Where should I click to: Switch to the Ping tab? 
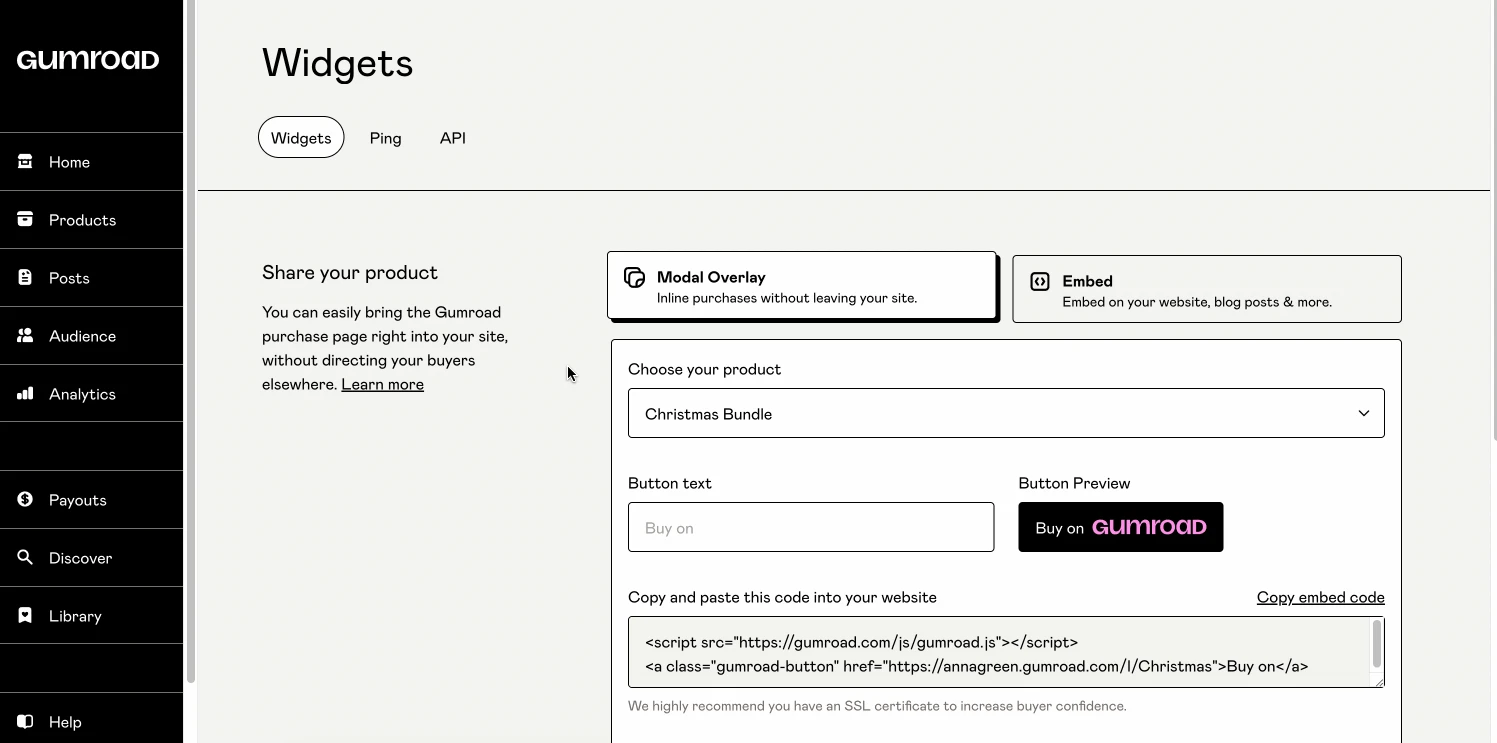(385, 137)
